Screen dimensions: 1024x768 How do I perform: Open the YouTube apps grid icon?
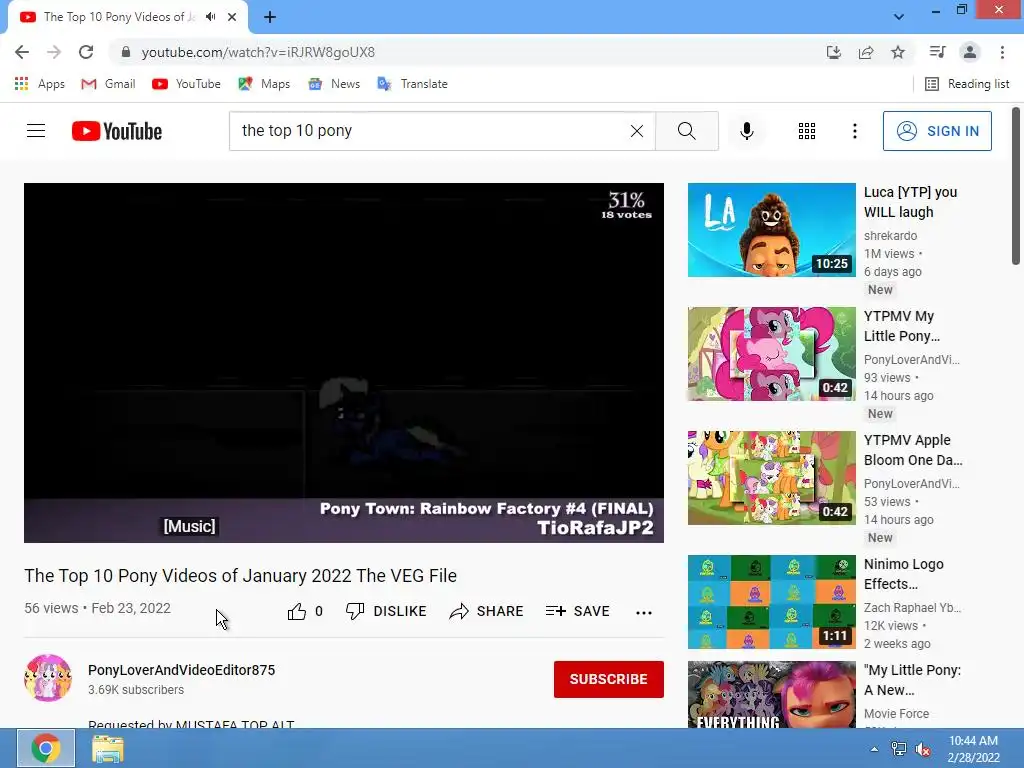[807, 131]
